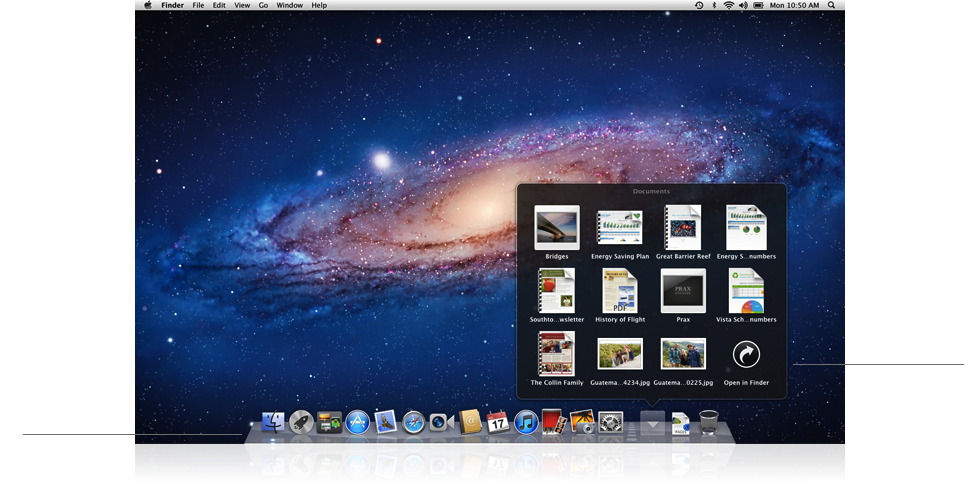Screen dimensions: 980x485
Task: Open the Trash in the Dock
Action: [709, 423]
